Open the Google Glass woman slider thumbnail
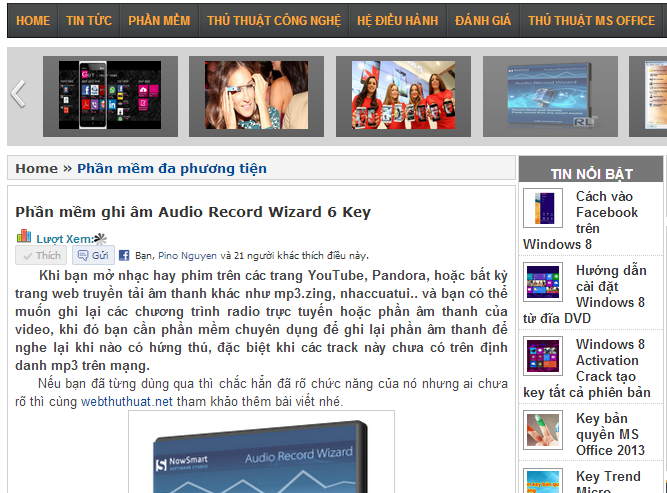Viewport: 667px width, 493px height. click(257, 95)
